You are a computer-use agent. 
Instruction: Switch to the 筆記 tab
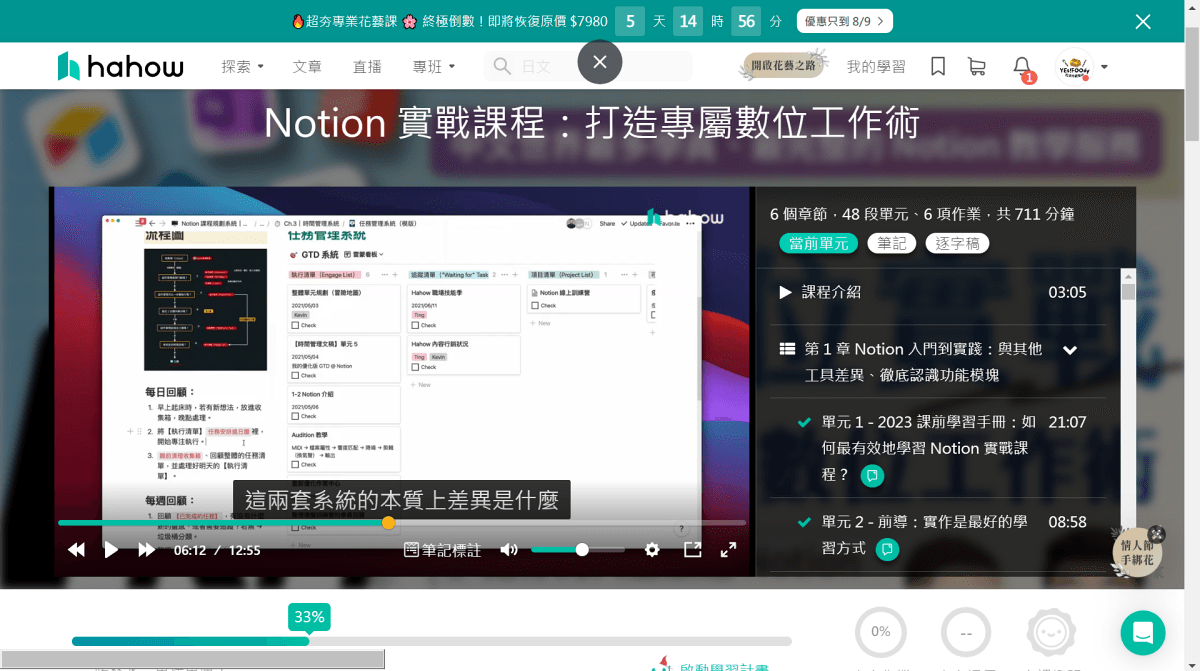tap(892, 243)
